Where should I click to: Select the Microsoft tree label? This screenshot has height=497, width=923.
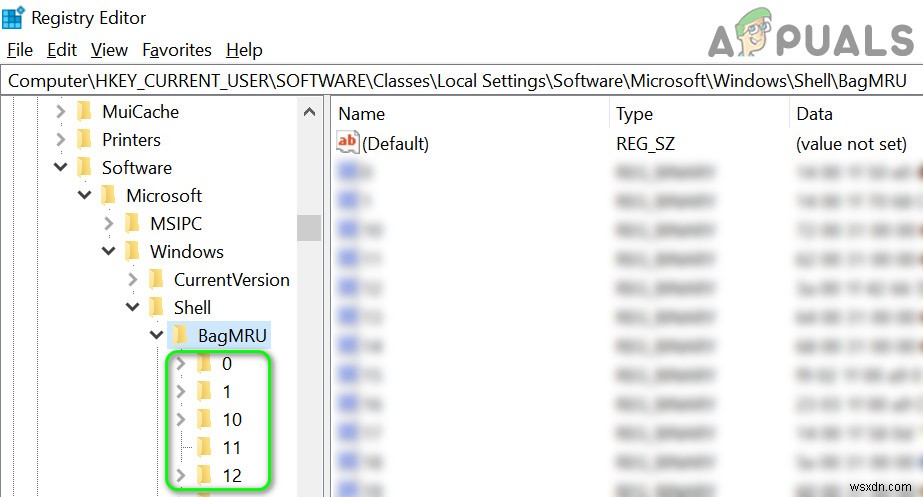[x=164, y=196]
